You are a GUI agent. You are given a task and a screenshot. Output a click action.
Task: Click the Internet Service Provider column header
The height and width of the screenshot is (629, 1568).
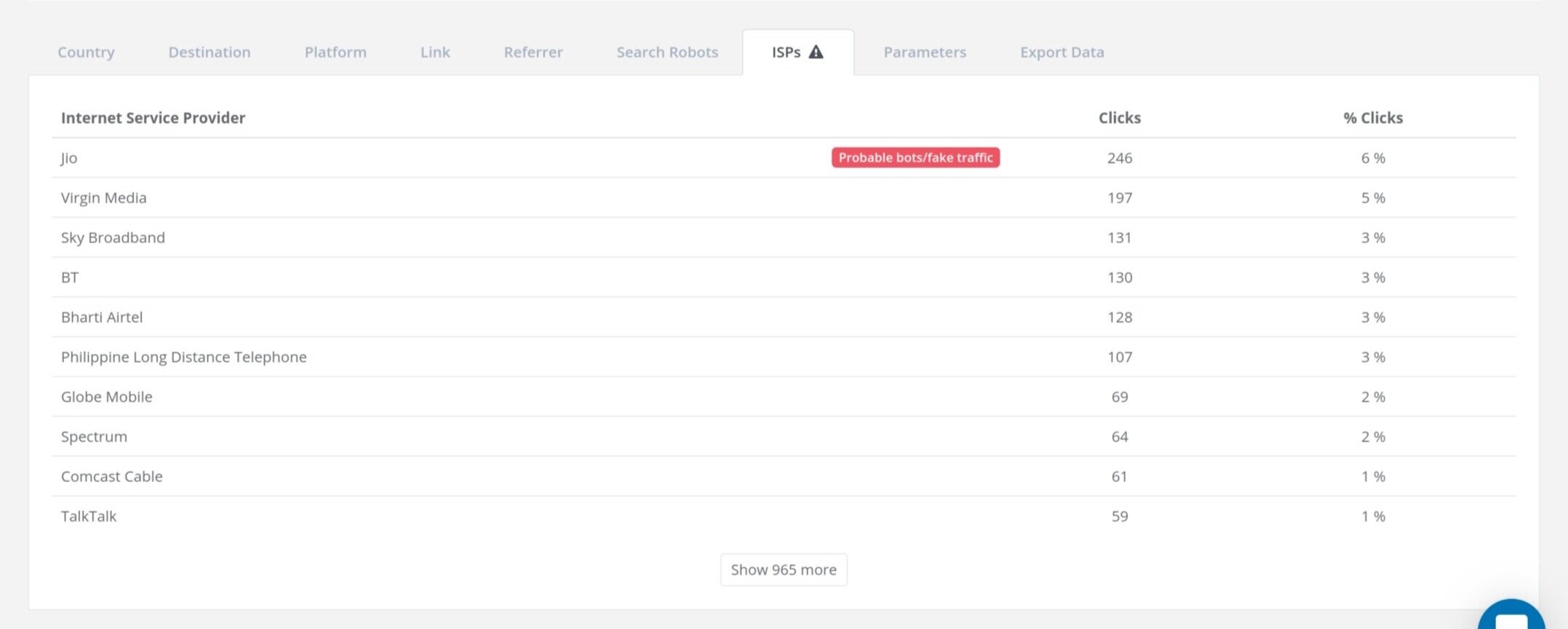153,118
